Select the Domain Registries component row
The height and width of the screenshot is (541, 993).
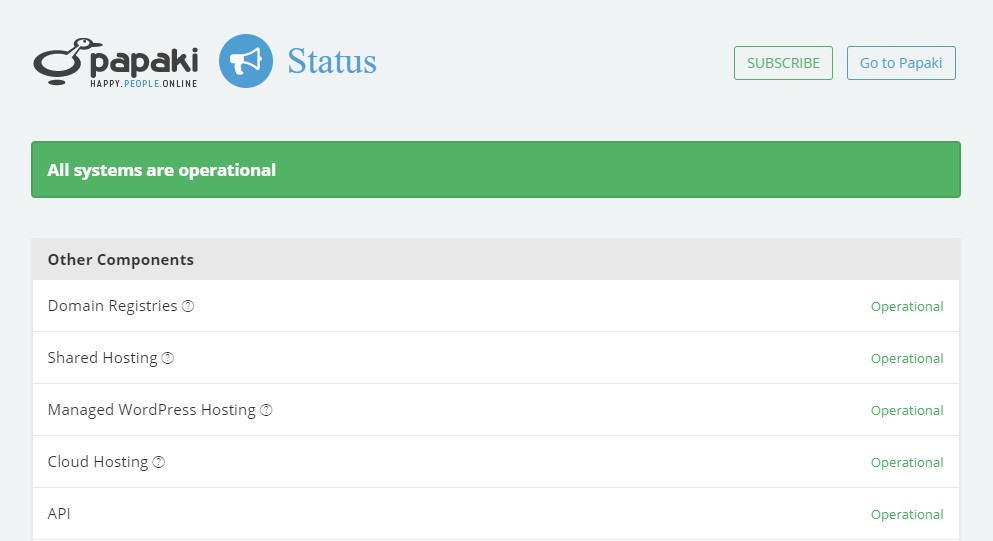(x=496, y=306)
